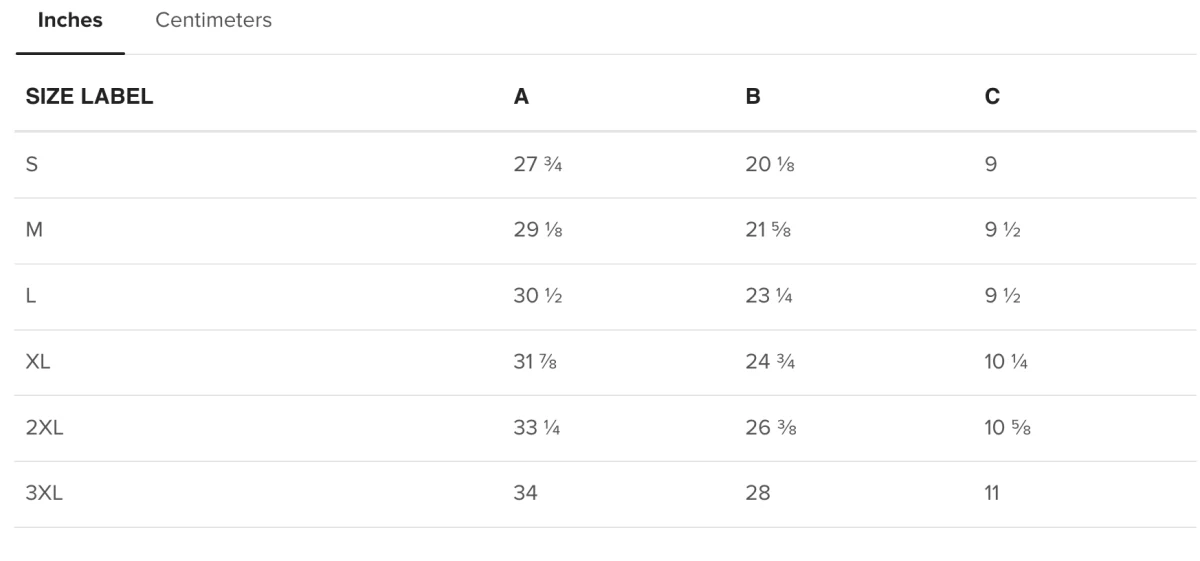The height and width of the screenshot is (561, 1200).
Task: Click column header C
Action: pos(992,98)
